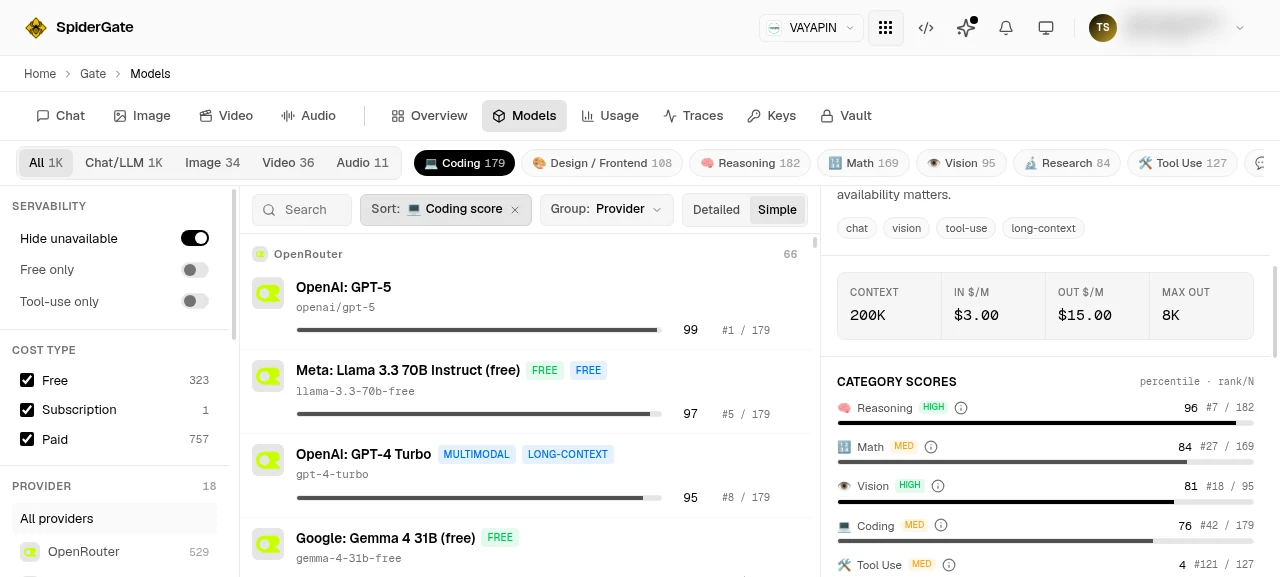Image resolution: width=1280 pixels, height=577 pixels.
Task: Select the Vision 95 chip
Action: coord(961,163)
